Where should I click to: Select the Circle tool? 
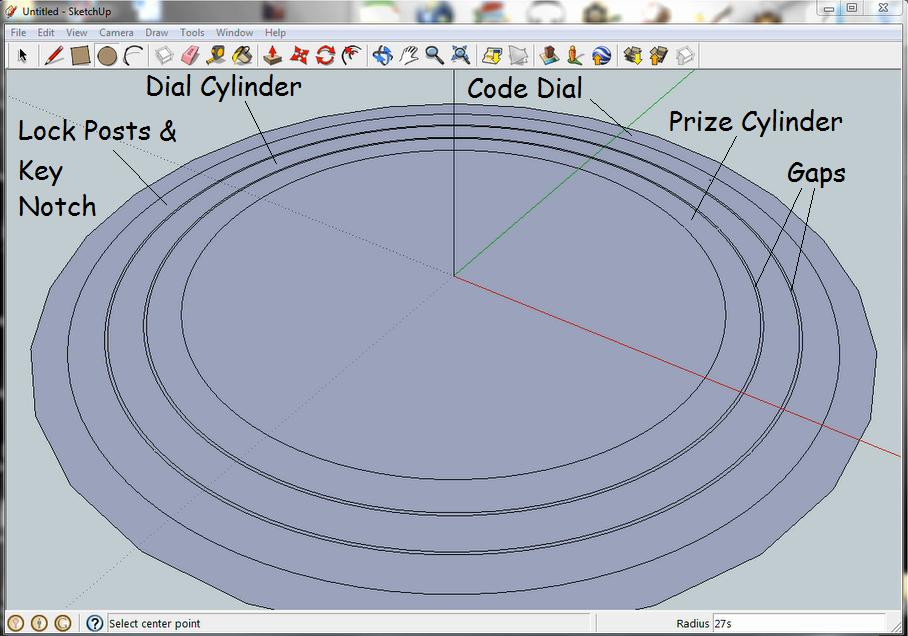click(x=107, y=56)
